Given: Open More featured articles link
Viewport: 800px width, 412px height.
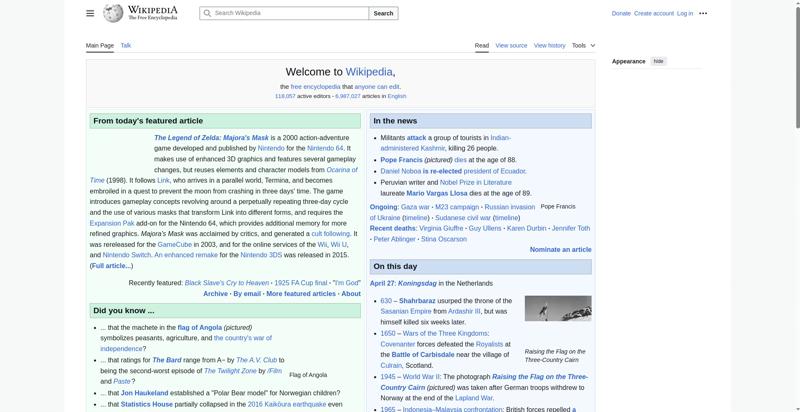Looking at the screenshot, I should (301, 294).
